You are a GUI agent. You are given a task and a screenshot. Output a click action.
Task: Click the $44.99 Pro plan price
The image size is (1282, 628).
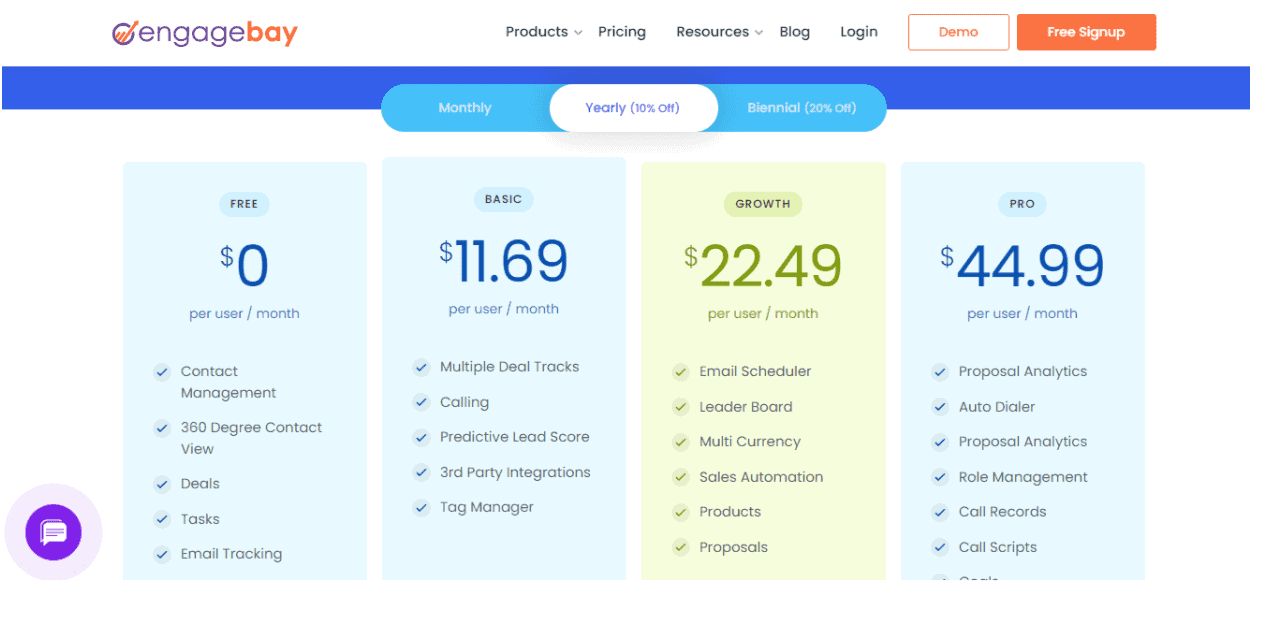coord(1022,266)
